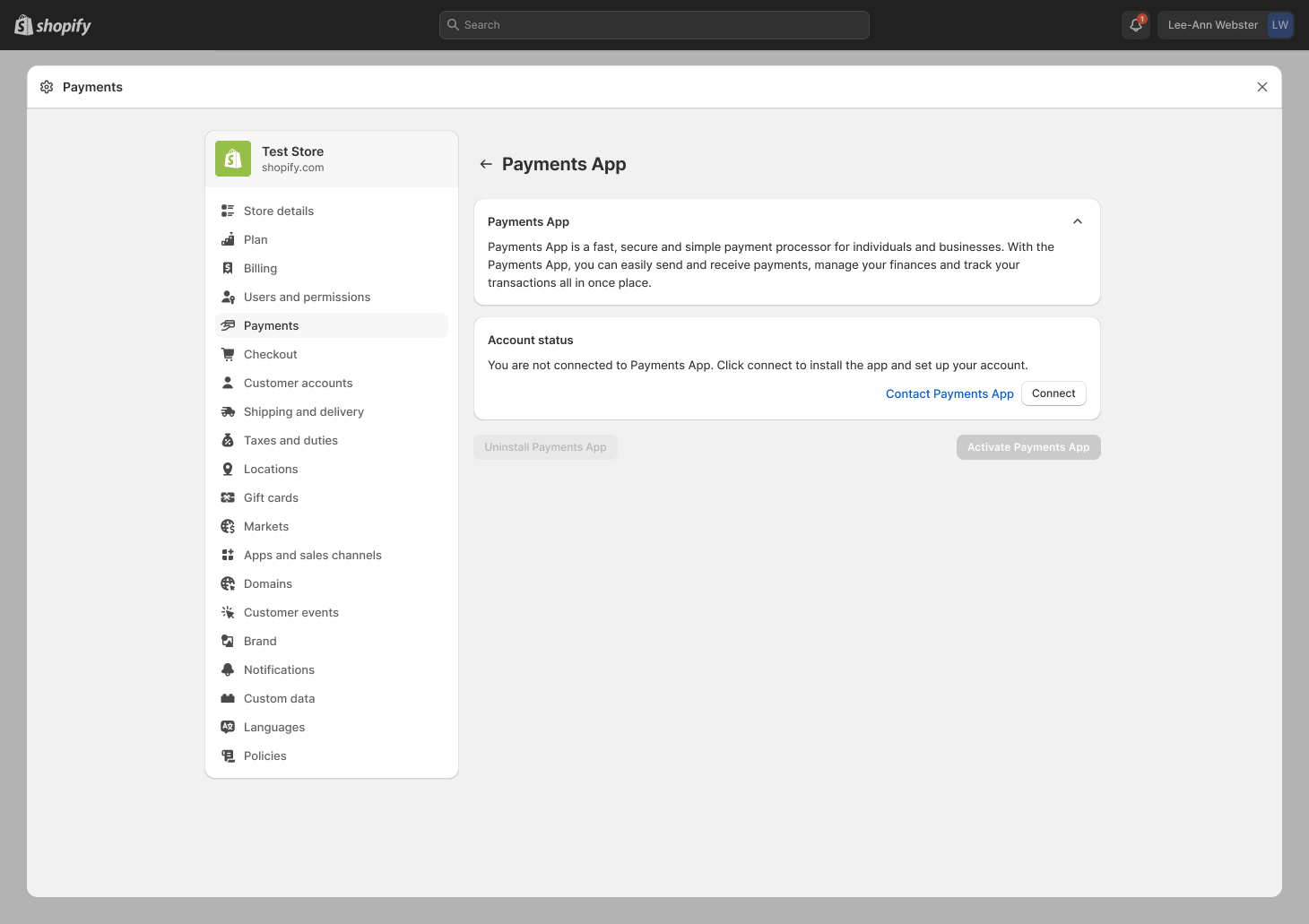Click the Customer accounts person icon
Viewport: 1309px width, 924px height.
tap(228, 383)
